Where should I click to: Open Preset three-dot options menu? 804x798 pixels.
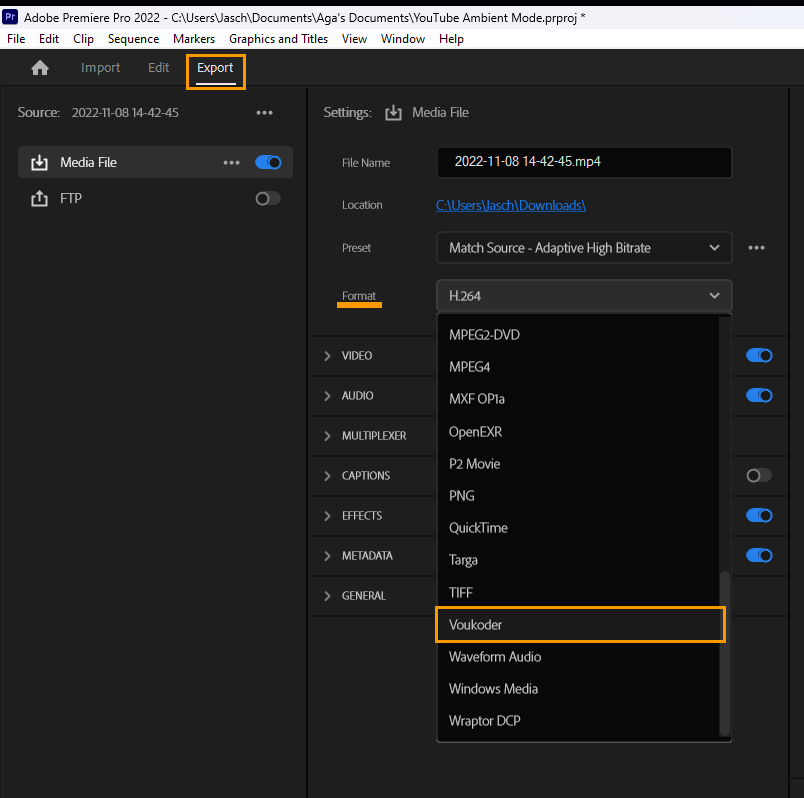point(756,248)
